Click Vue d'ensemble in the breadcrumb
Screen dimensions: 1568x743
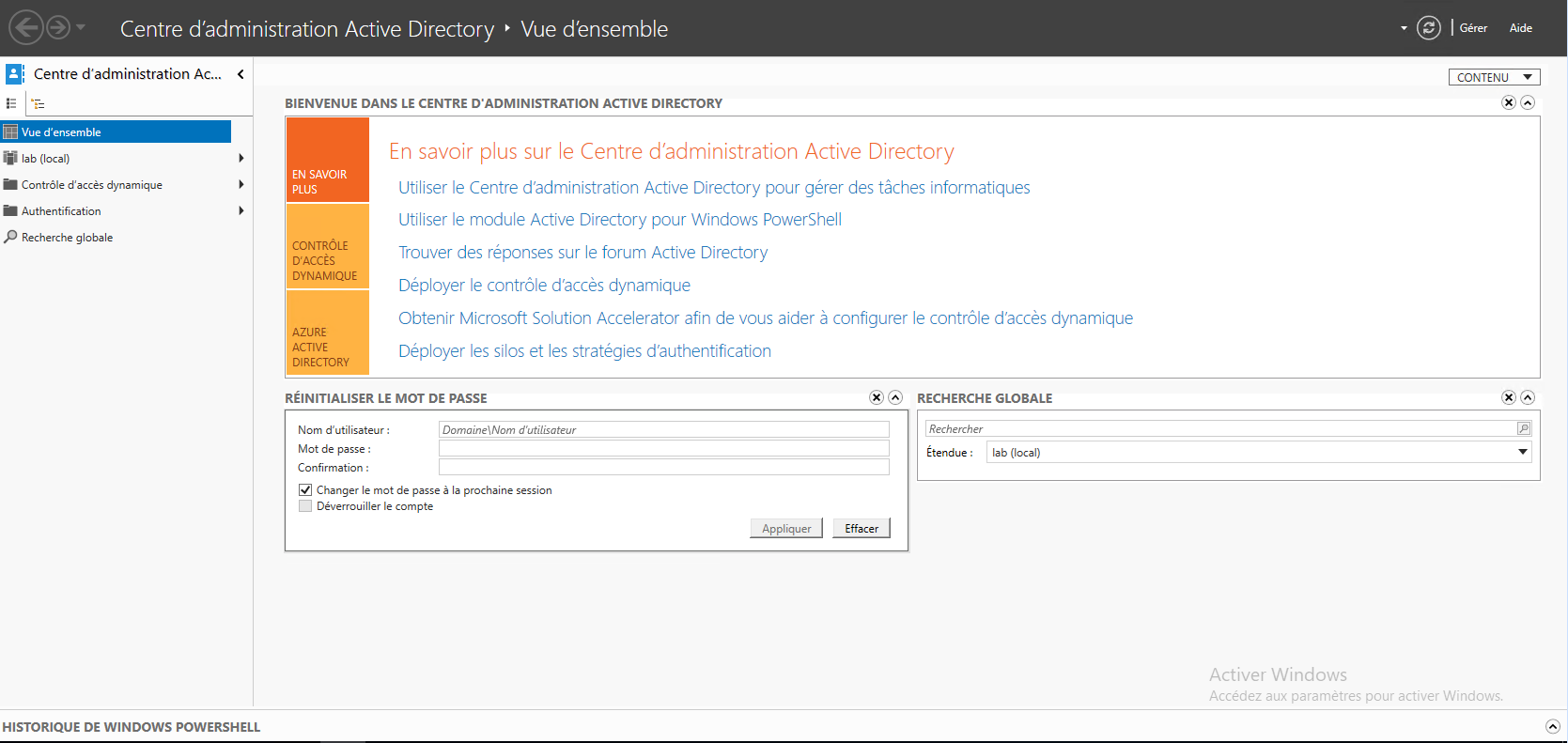595,29
